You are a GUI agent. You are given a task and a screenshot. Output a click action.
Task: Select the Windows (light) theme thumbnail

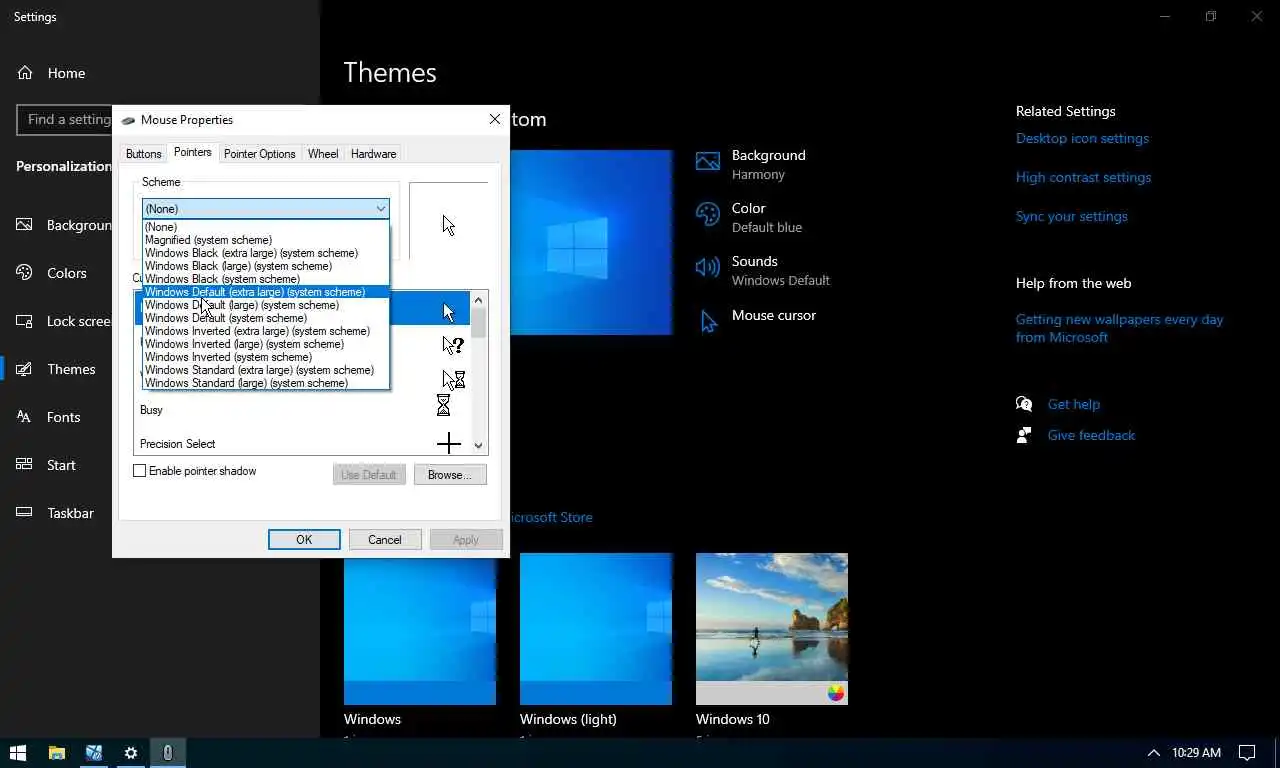pyautogui.click(x=596, y=629)
